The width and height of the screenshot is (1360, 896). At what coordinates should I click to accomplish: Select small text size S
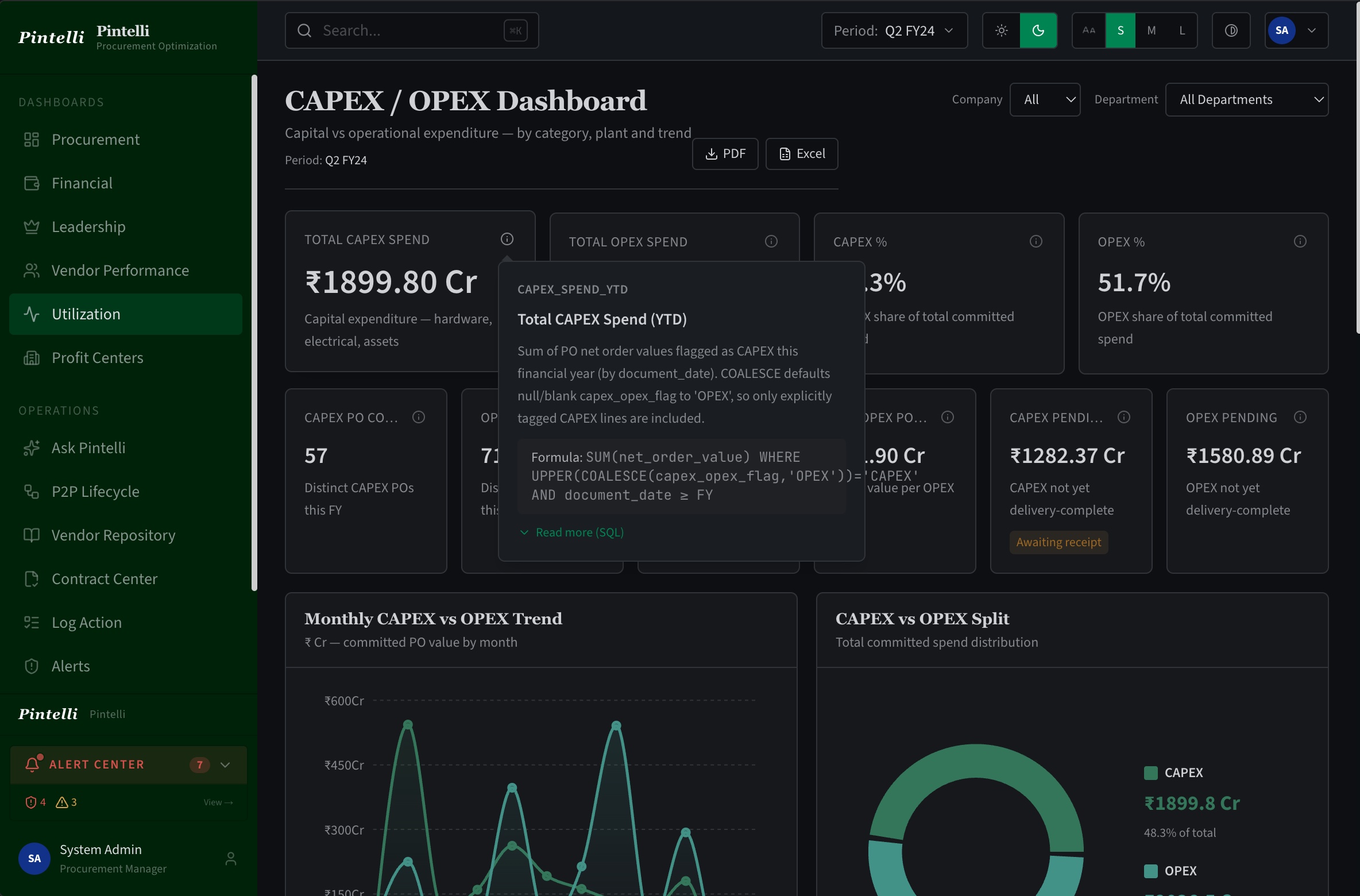point(1121,30)
